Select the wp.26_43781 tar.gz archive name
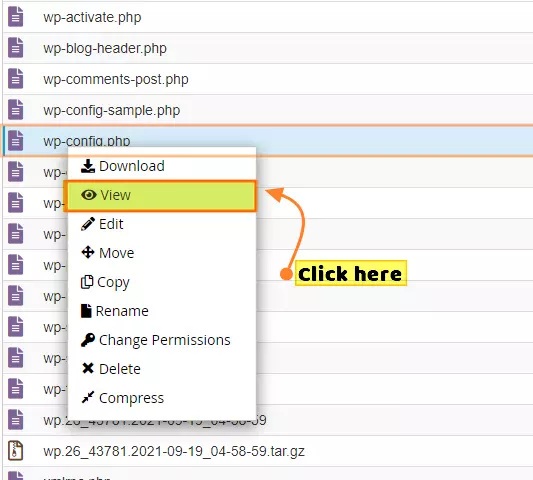 point(174,451)
